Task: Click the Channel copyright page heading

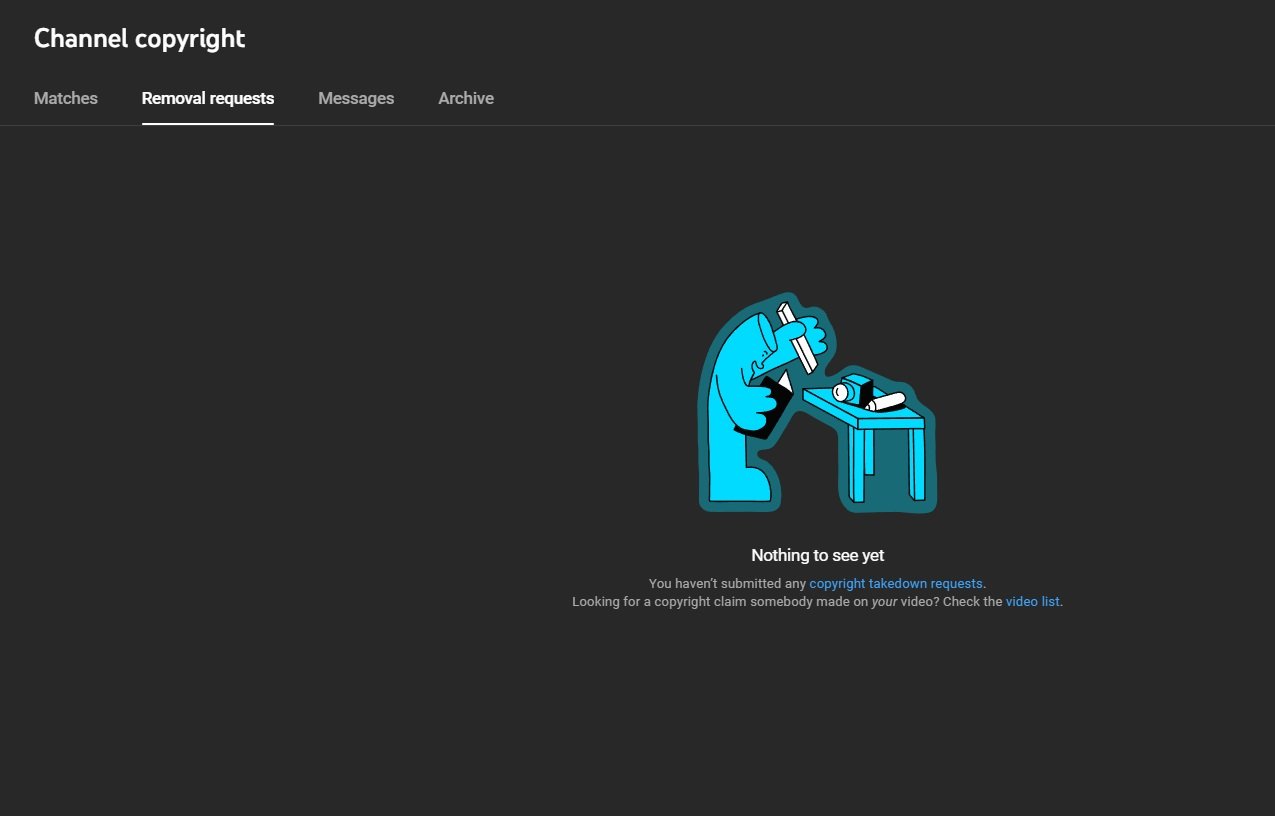Action: tap(140, 39)
